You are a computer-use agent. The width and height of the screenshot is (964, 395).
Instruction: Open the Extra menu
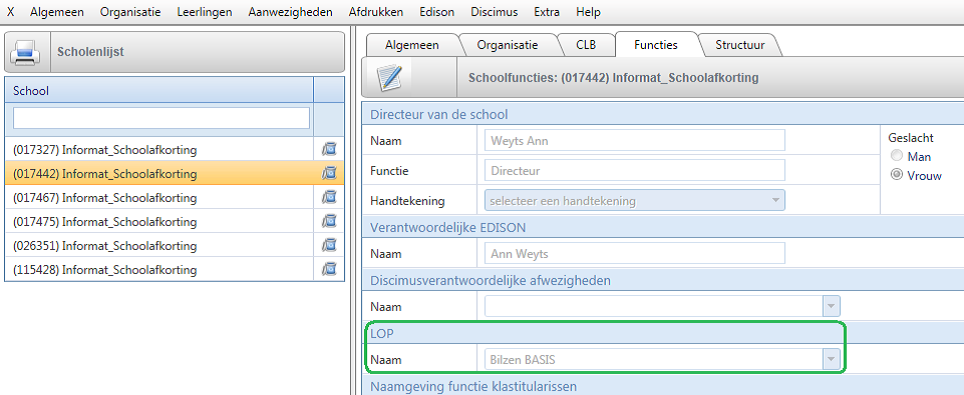(x=547, y=12)
